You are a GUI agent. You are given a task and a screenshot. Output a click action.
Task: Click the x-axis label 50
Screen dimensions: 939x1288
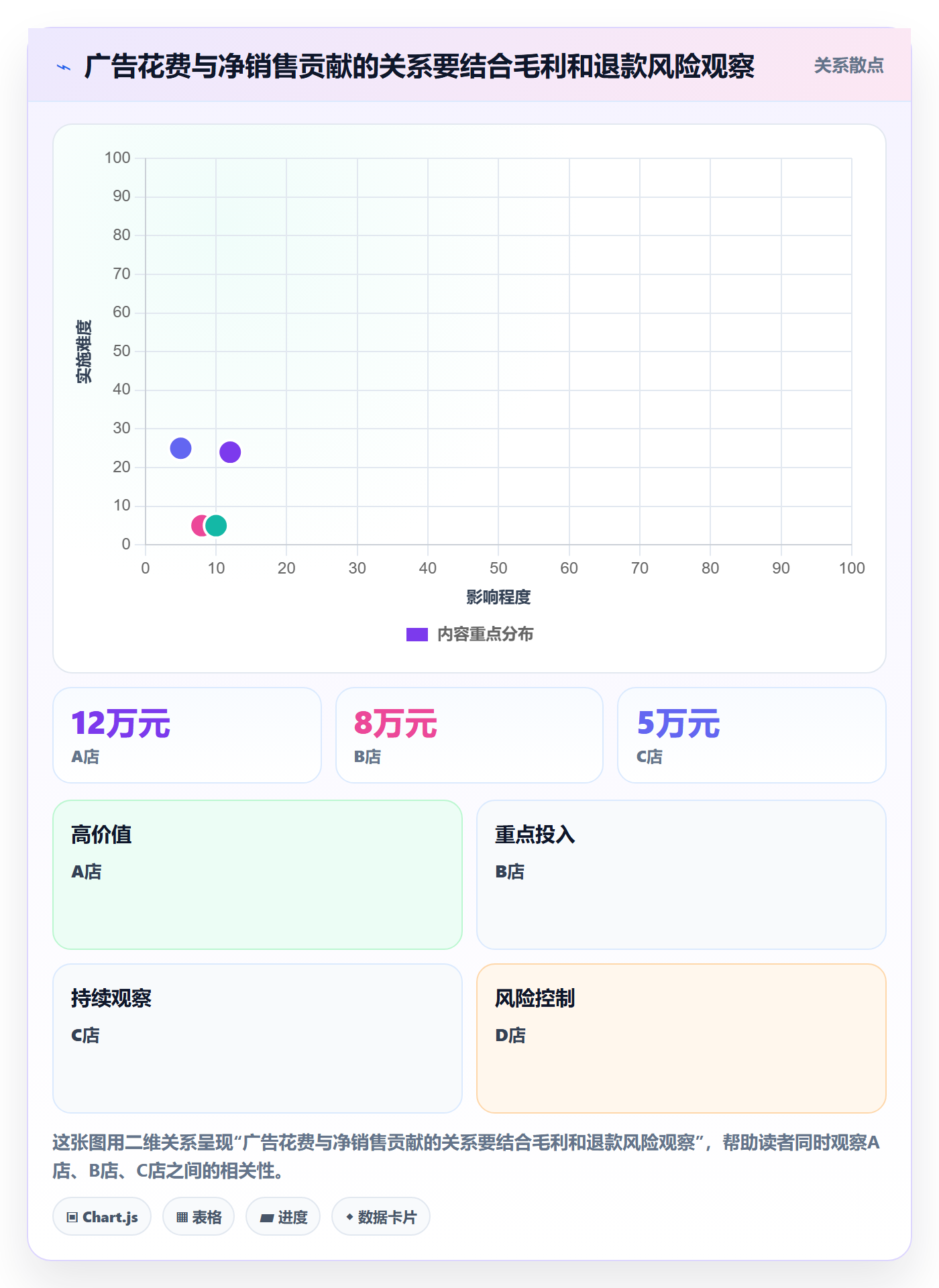(498, 568)
